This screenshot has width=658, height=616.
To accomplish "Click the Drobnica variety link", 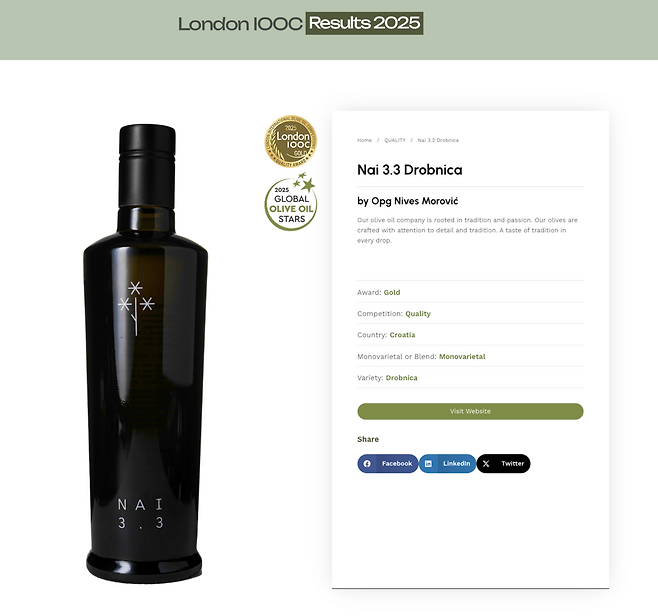I will [402, 378].
